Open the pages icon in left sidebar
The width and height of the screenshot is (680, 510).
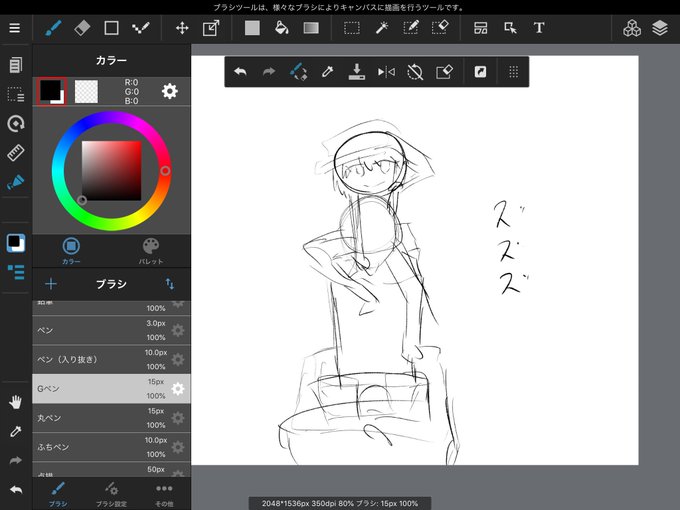[16, 65]
